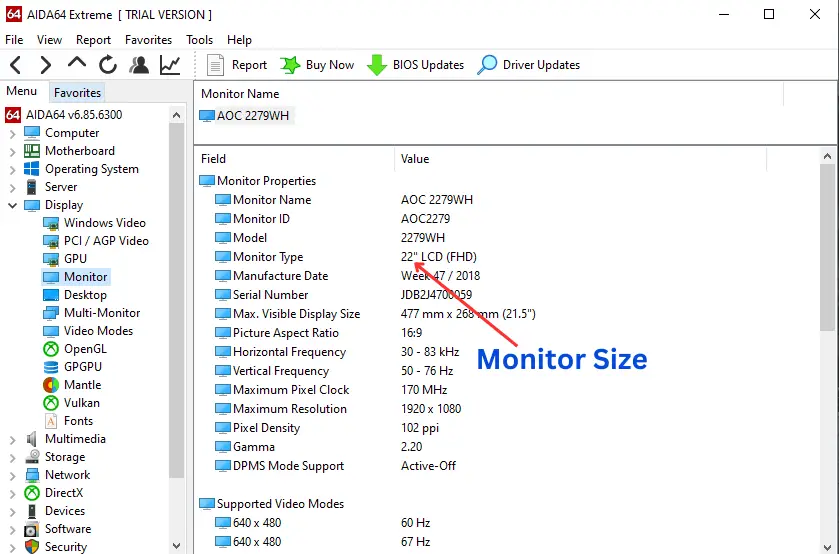Expand the Storage tree node
The image size is (839, 554).
pyautogui.click(x=13, y=458)
